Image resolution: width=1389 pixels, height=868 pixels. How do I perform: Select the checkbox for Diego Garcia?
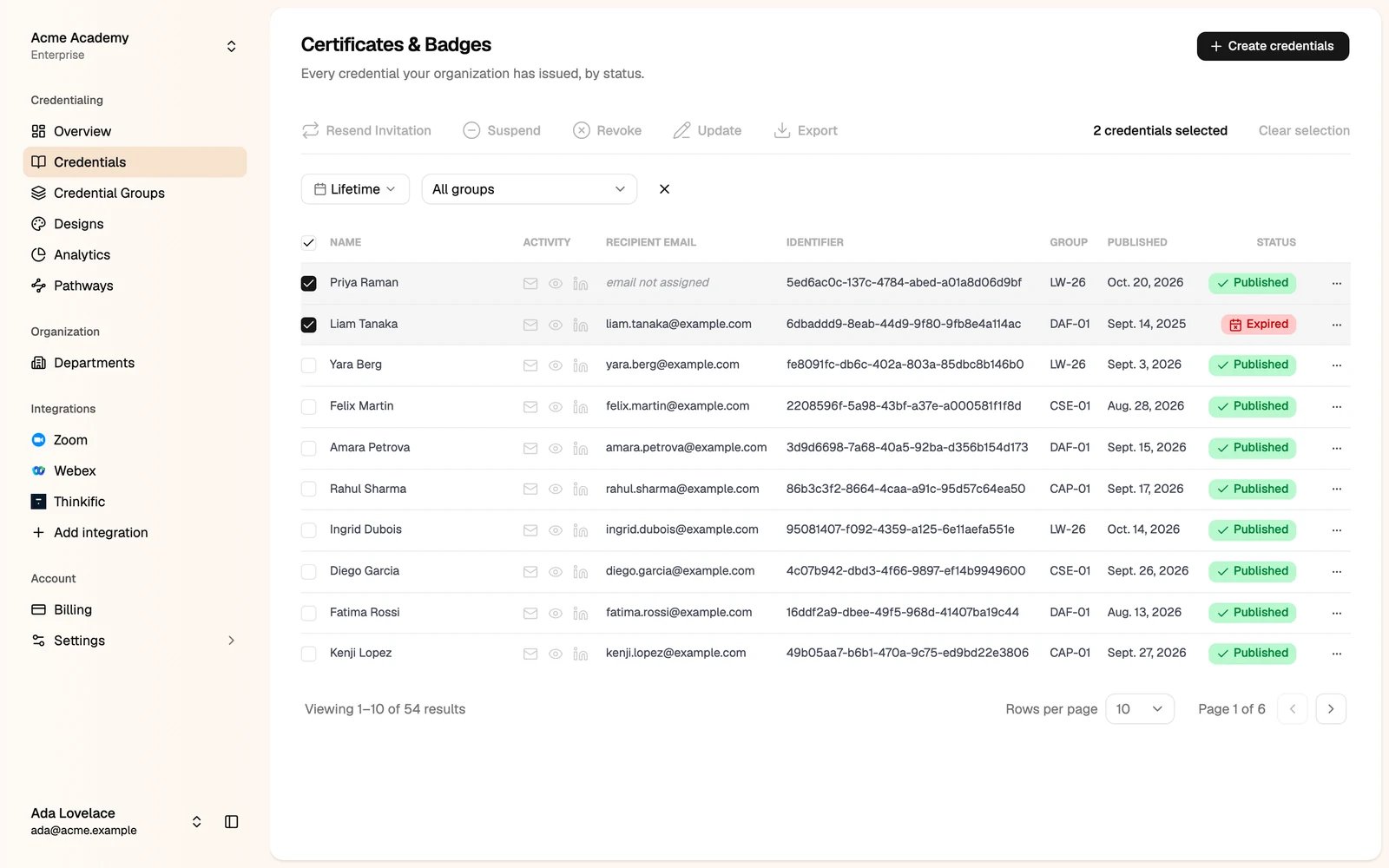pos(308,572)
